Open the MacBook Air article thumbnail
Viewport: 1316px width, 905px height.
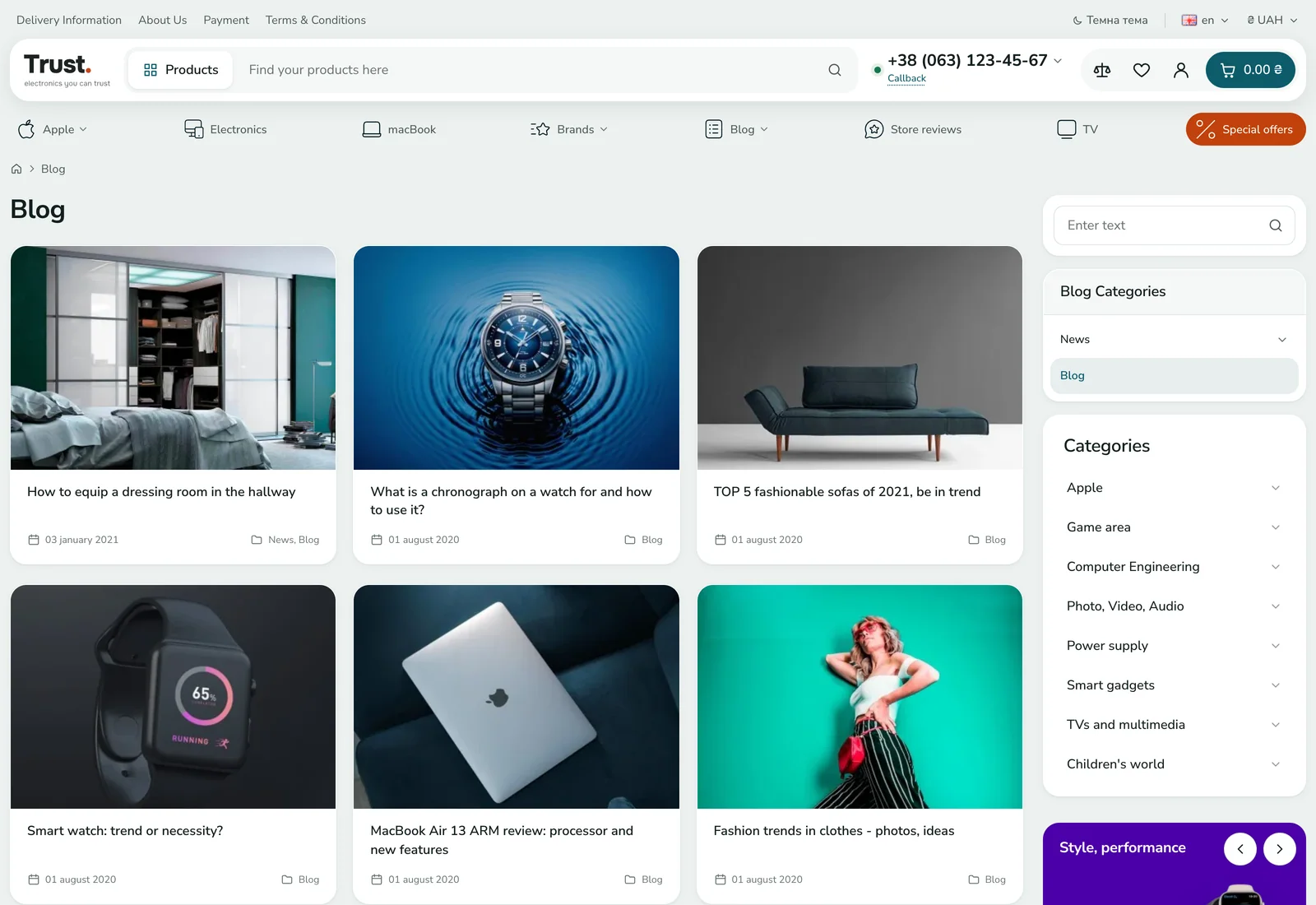[x=517, y=697]
